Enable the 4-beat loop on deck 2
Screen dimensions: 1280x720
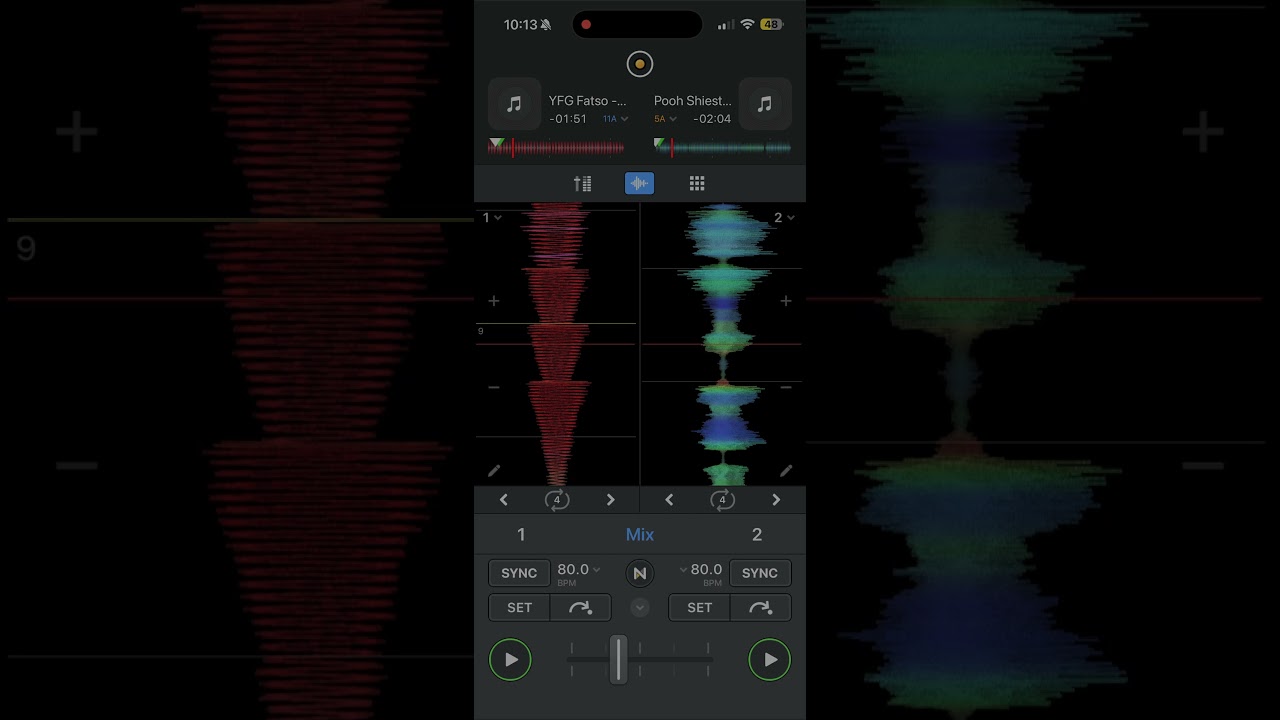click(722, 500)
